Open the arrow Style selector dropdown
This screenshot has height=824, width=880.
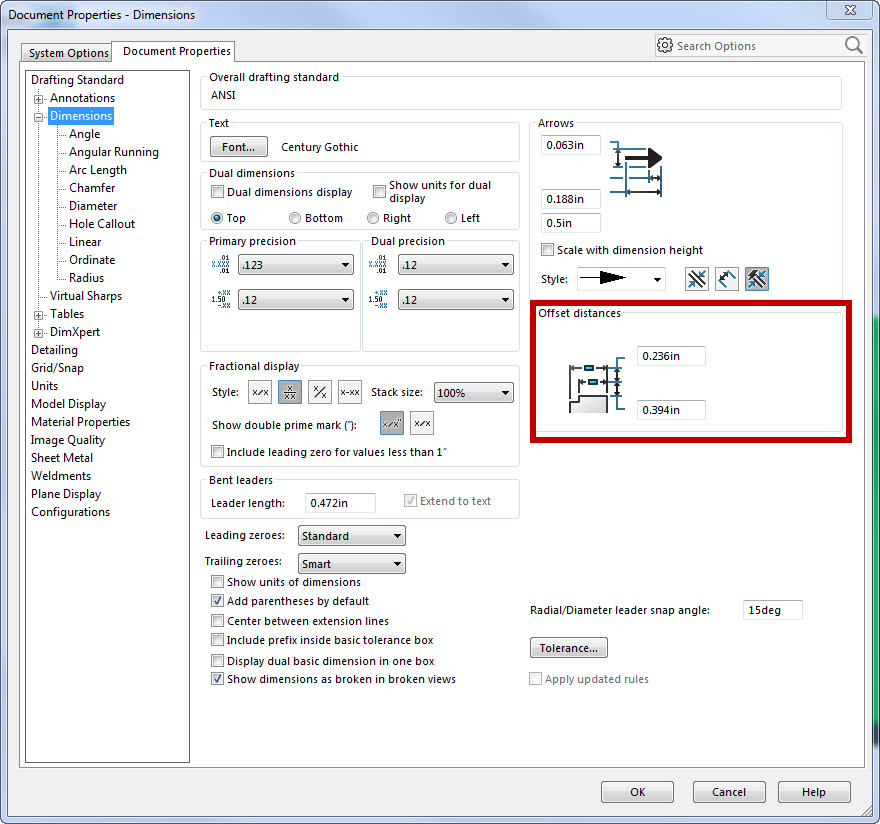[x=621, y=279]
